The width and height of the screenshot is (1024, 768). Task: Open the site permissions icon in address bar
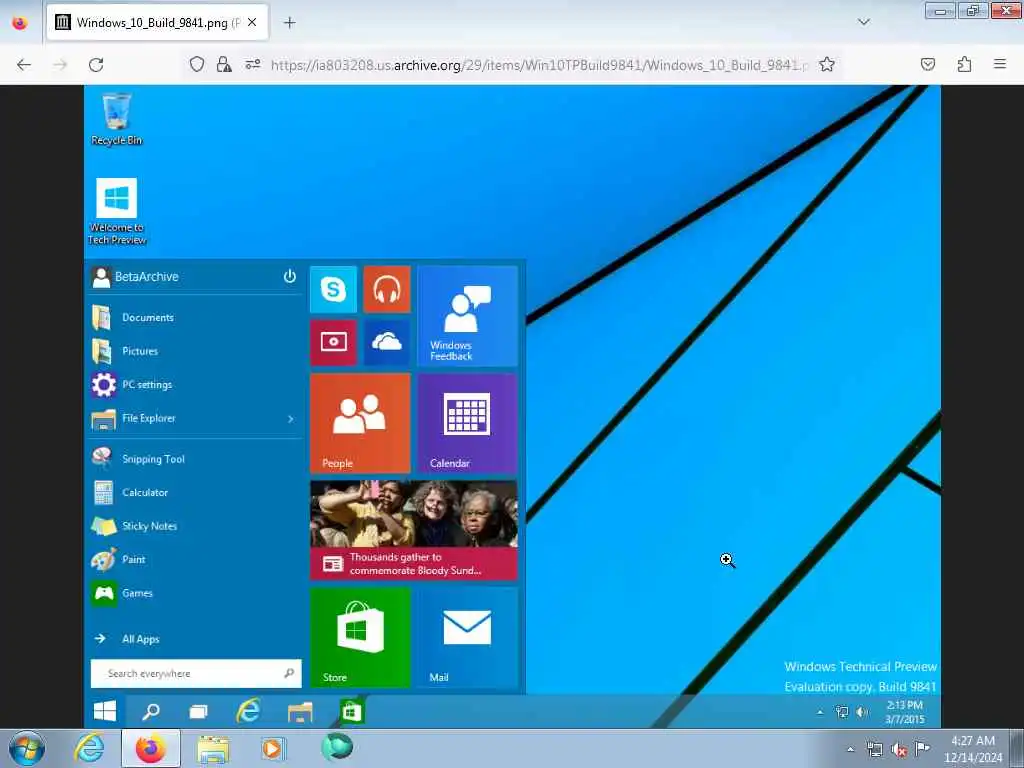tap(253, 64)
